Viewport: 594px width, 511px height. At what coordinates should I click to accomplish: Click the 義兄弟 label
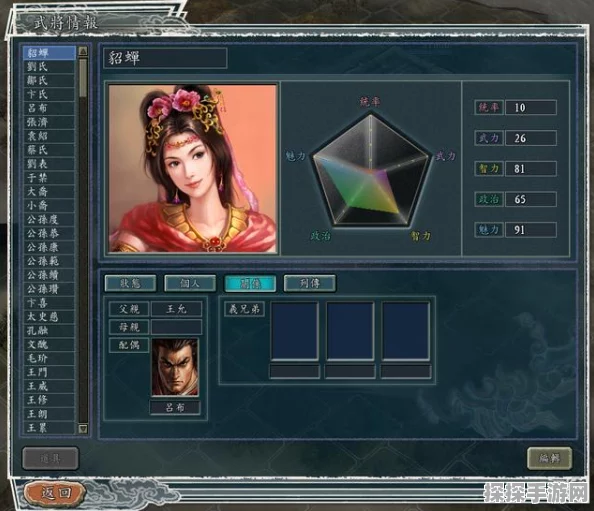(244, 309)
